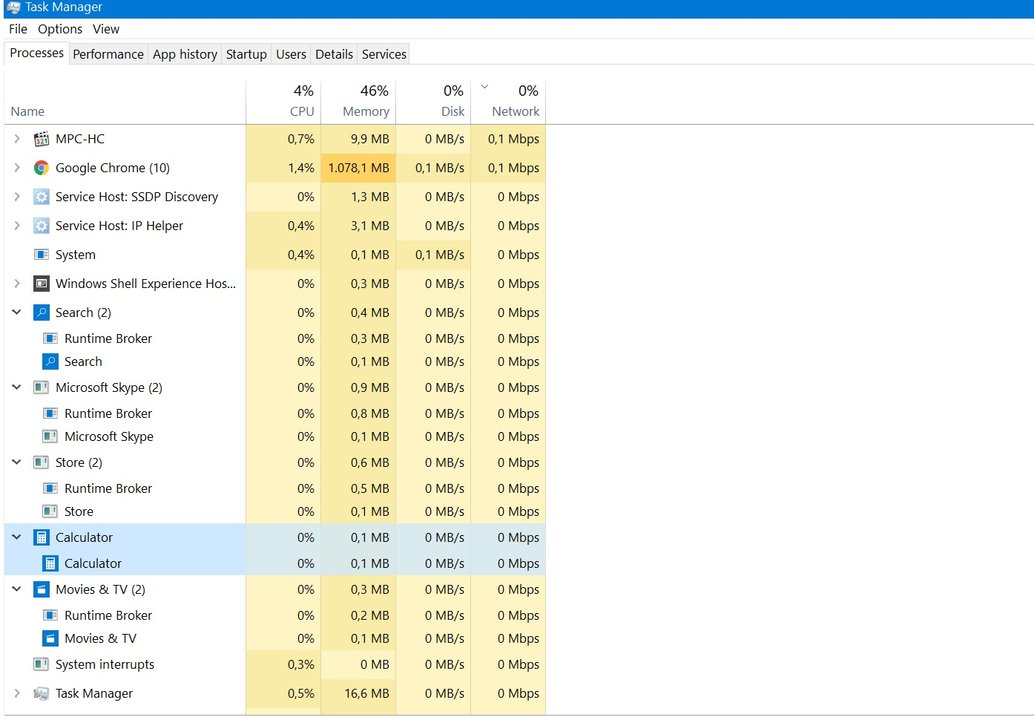Open the File menu
Image resolution: width=1034 pixels, height=720 pixels.
18,29
